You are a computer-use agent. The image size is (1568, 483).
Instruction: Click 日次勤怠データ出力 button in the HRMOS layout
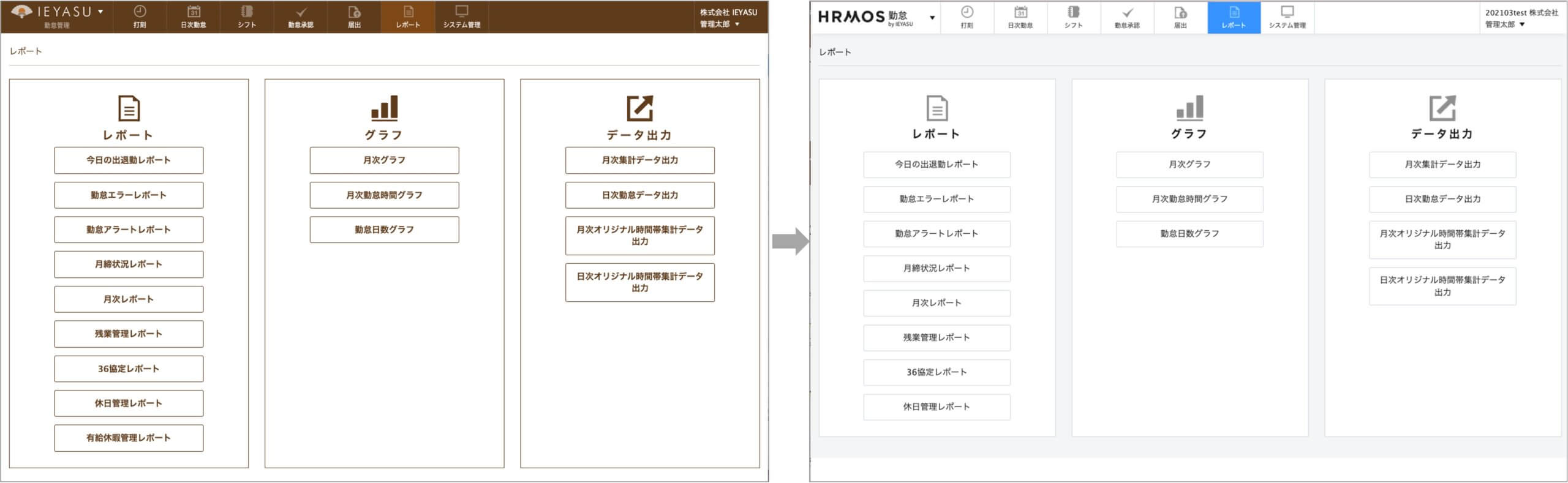[1442, 199]
